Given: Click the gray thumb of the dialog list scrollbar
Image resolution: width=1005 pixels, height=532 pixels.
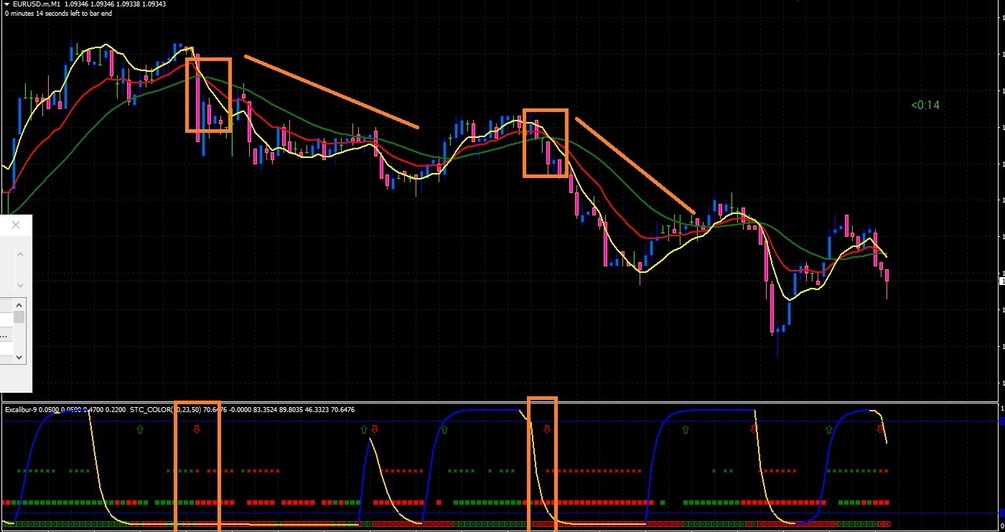Looking at the screenshot, I should (19, 318).
